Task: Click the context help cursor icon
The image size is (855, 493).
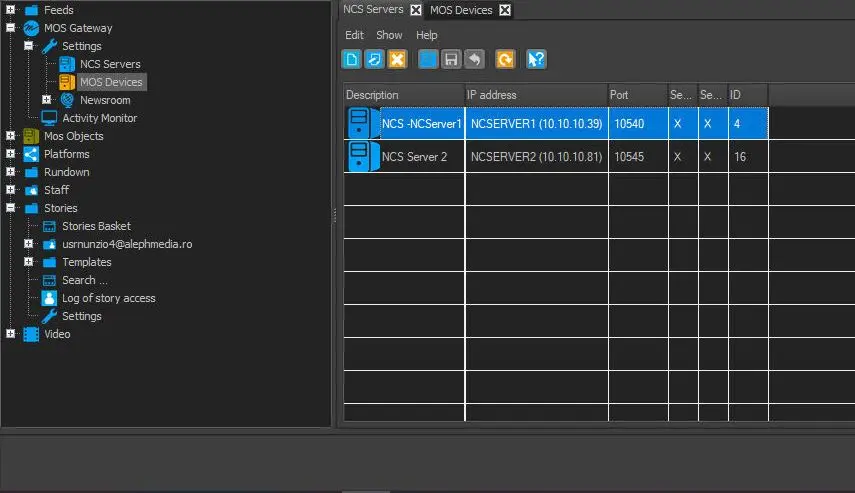Action: pos(536,60)
